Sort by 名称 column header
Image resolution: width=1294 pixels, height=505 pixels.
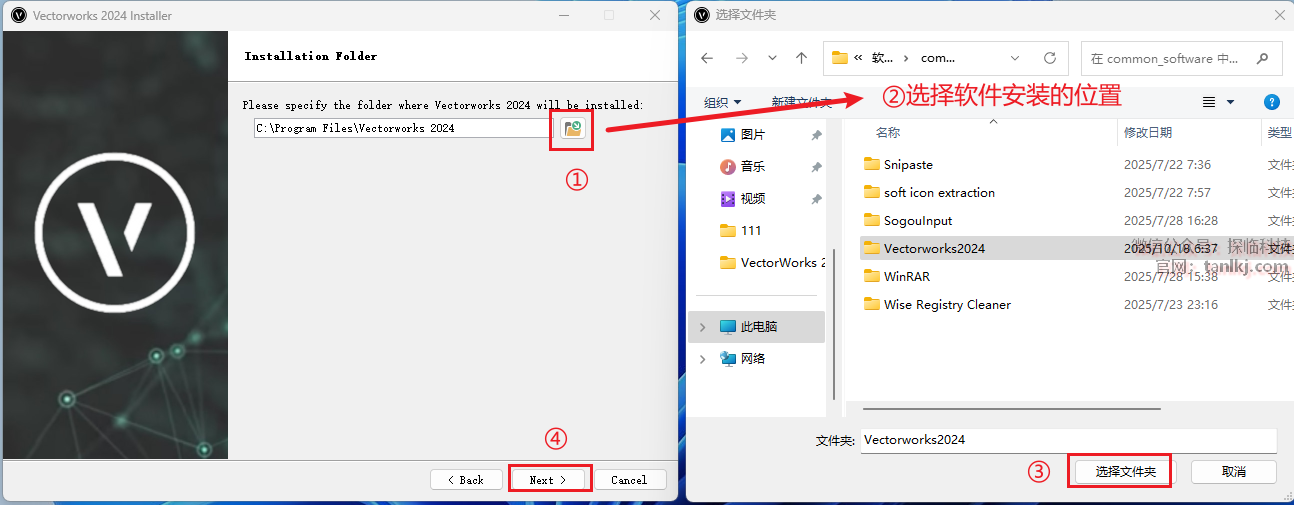[888, 132]
